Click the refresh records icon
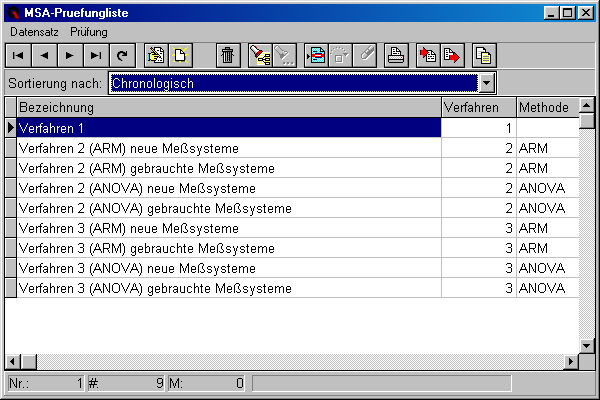Screen dimensions: 600x400 coord(121,56)
